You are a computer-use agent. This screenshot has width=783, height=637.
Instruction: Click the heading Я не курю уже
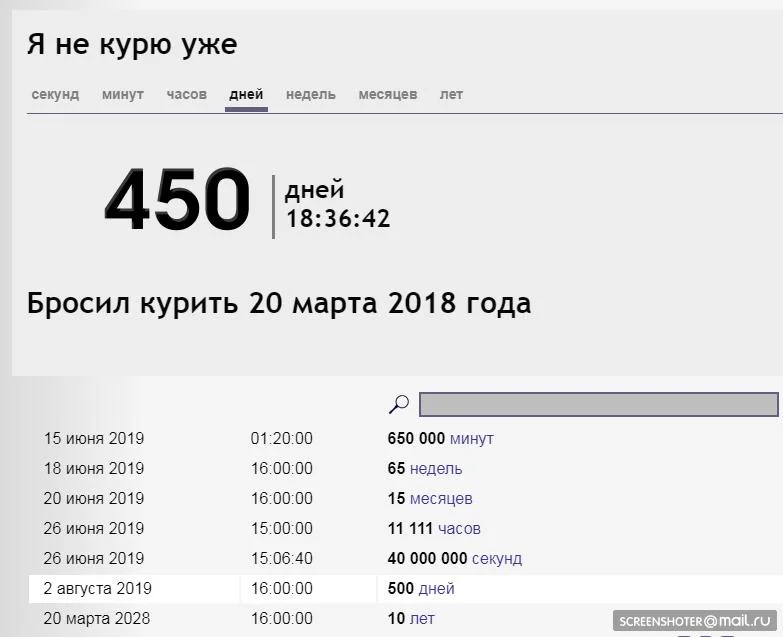[x=132, y=45]
